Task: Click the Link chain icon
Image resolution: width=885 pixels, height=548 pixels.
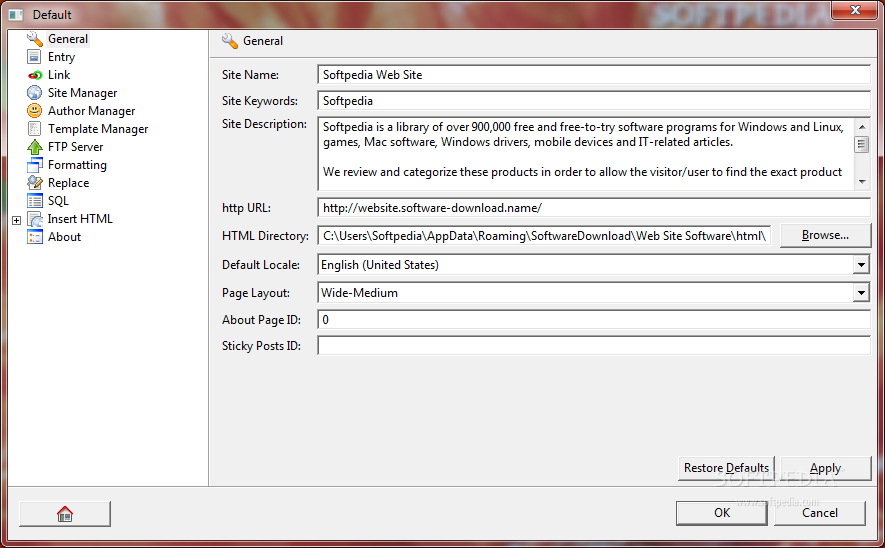Action: [x=34, y=75]
